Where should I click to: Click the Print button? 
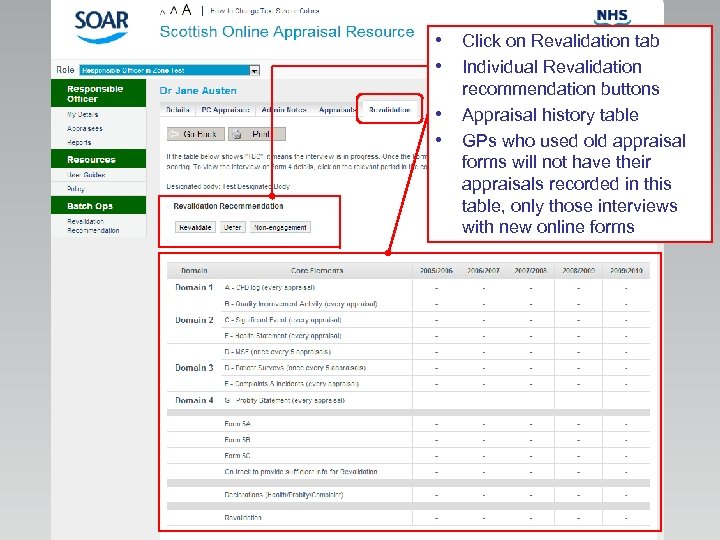257,134
